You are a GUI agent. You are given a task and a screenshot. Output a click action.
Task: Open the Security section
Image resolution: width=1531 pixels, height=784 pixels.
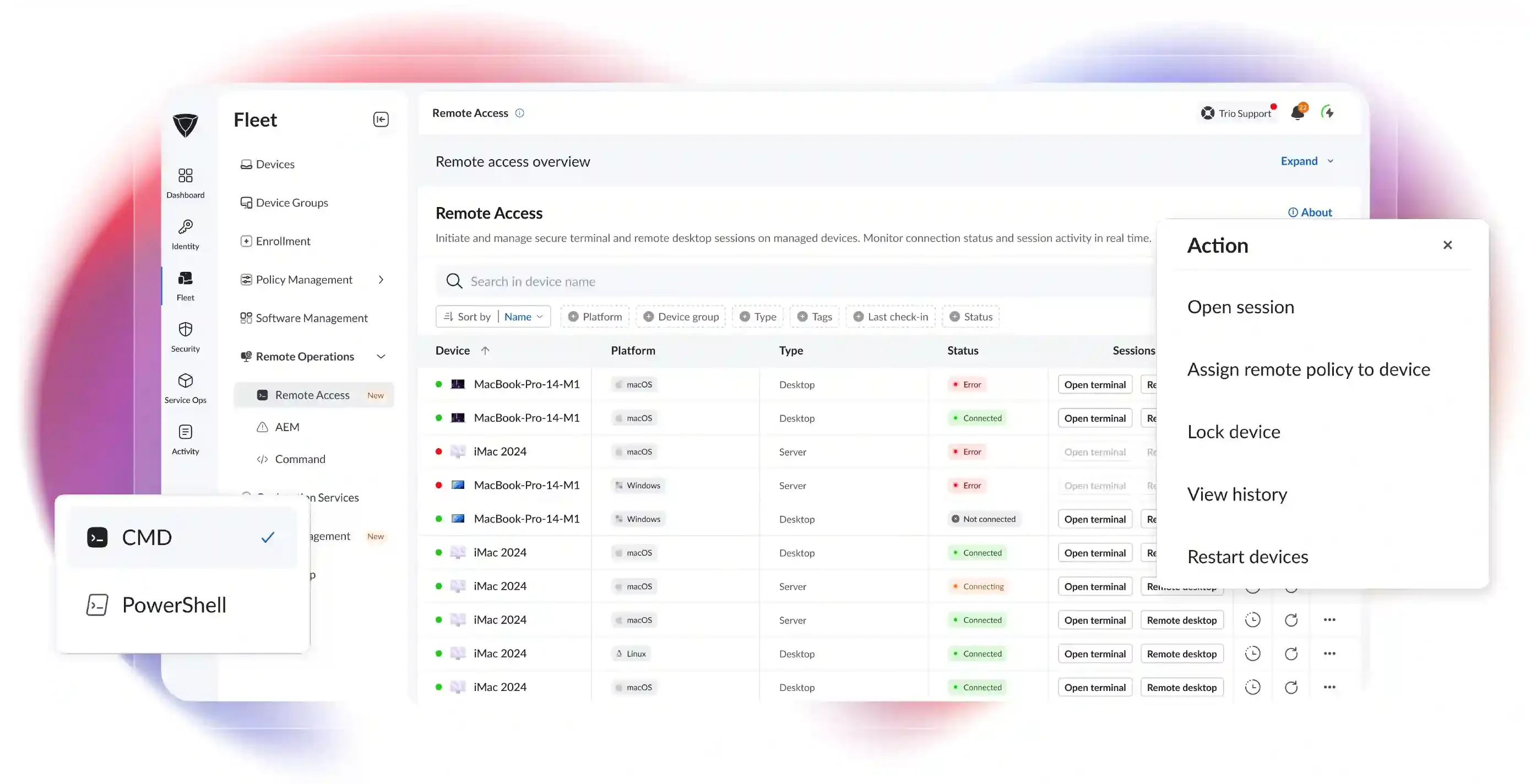click(185, 337)
